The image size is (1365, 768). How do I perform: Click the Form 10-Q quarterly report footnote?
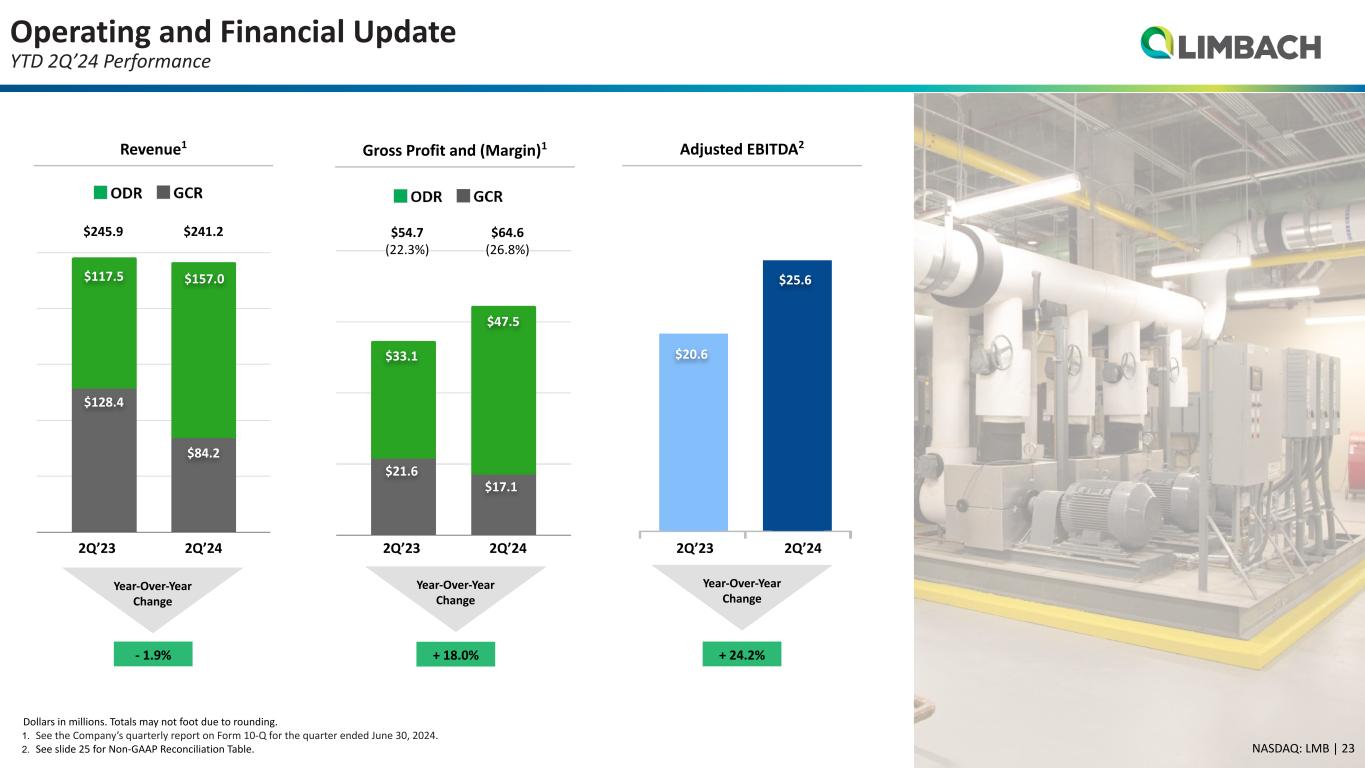point(229,736)
